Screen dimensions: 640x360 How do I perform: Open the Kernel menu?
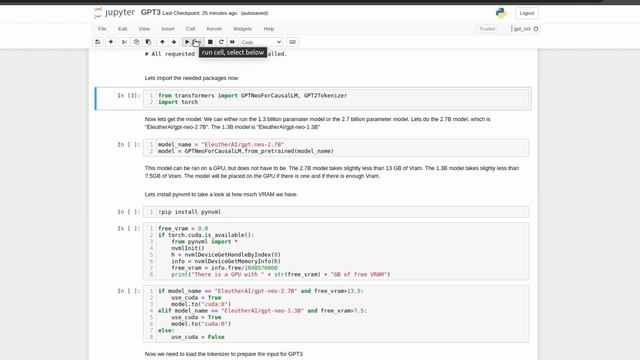click(x=214, y=29)
